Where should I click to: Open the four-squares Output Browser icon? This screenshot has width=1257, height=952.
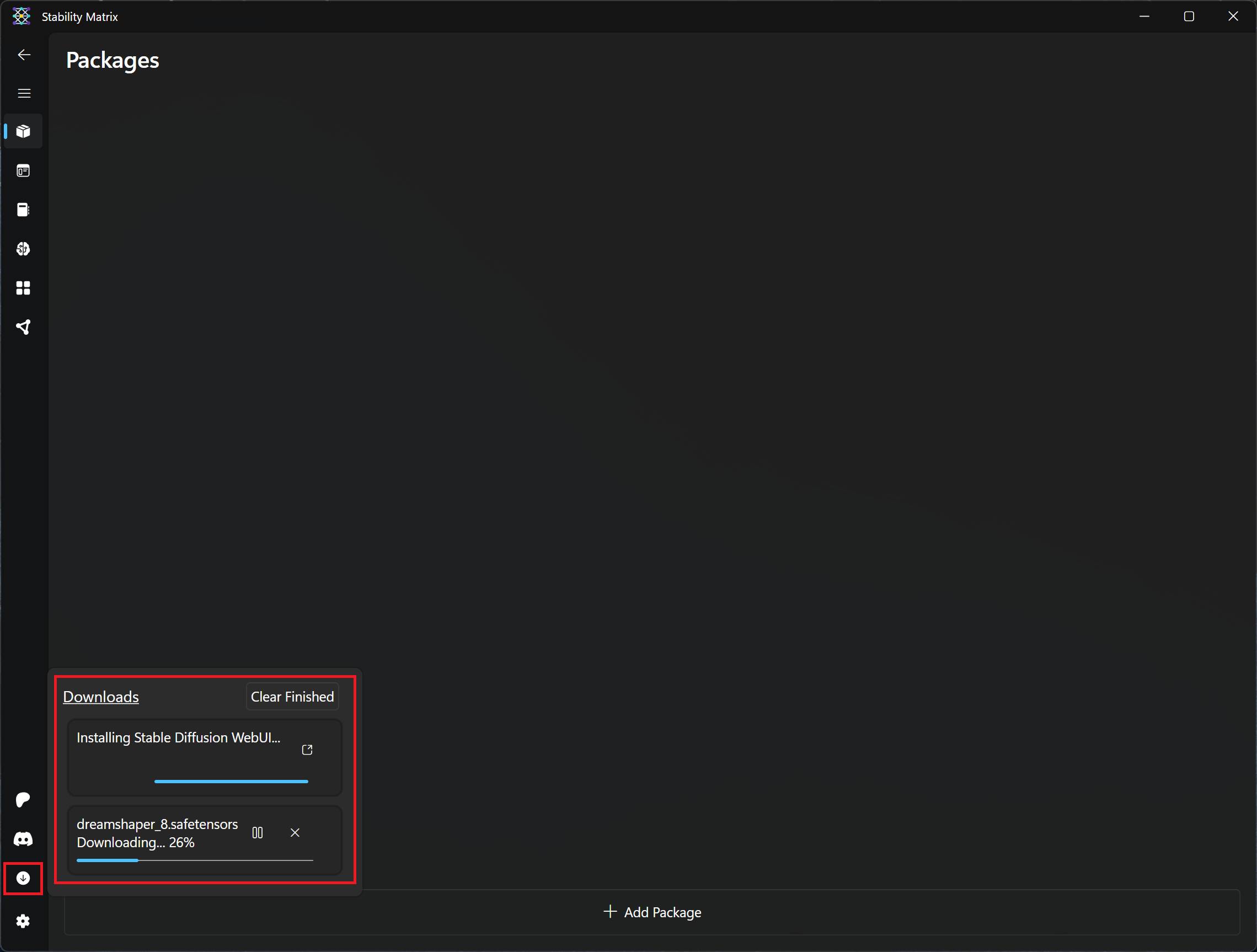coord(23,288)
